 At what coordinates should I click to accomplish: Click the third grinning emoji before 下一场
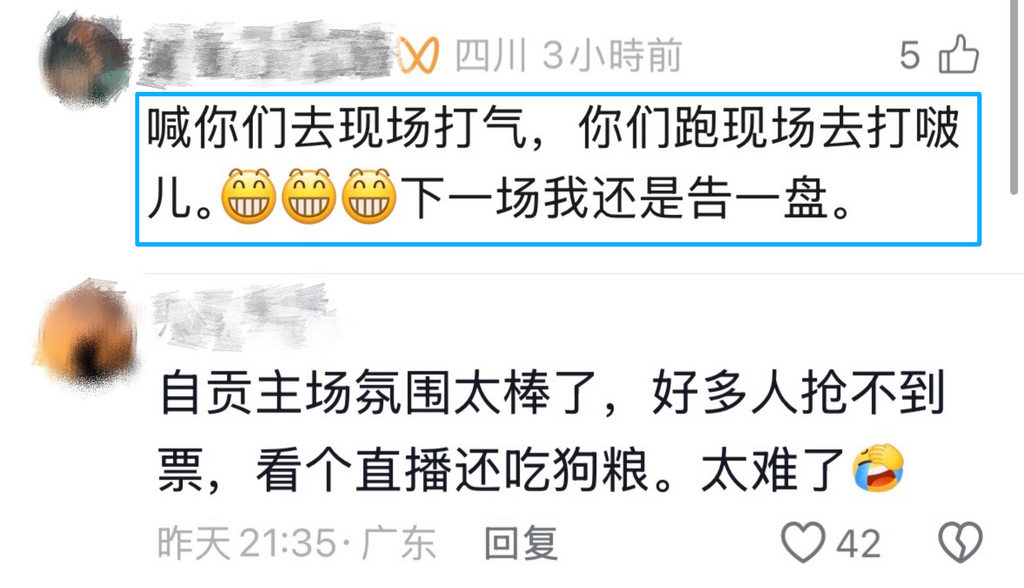tap(369, 196)
